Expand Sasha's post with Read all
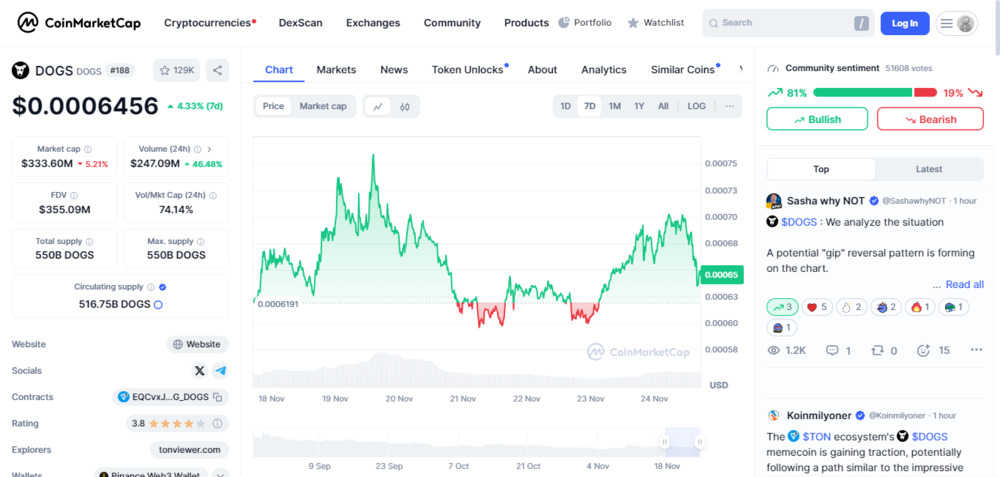The height and width of the screenshot is (477, 1000). [x=964, y=284]
